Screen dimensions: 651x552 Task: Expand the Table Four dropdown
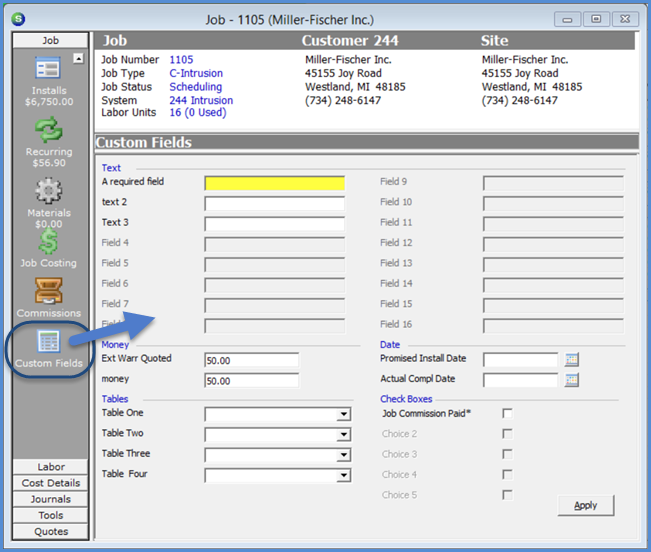[343, 475]
